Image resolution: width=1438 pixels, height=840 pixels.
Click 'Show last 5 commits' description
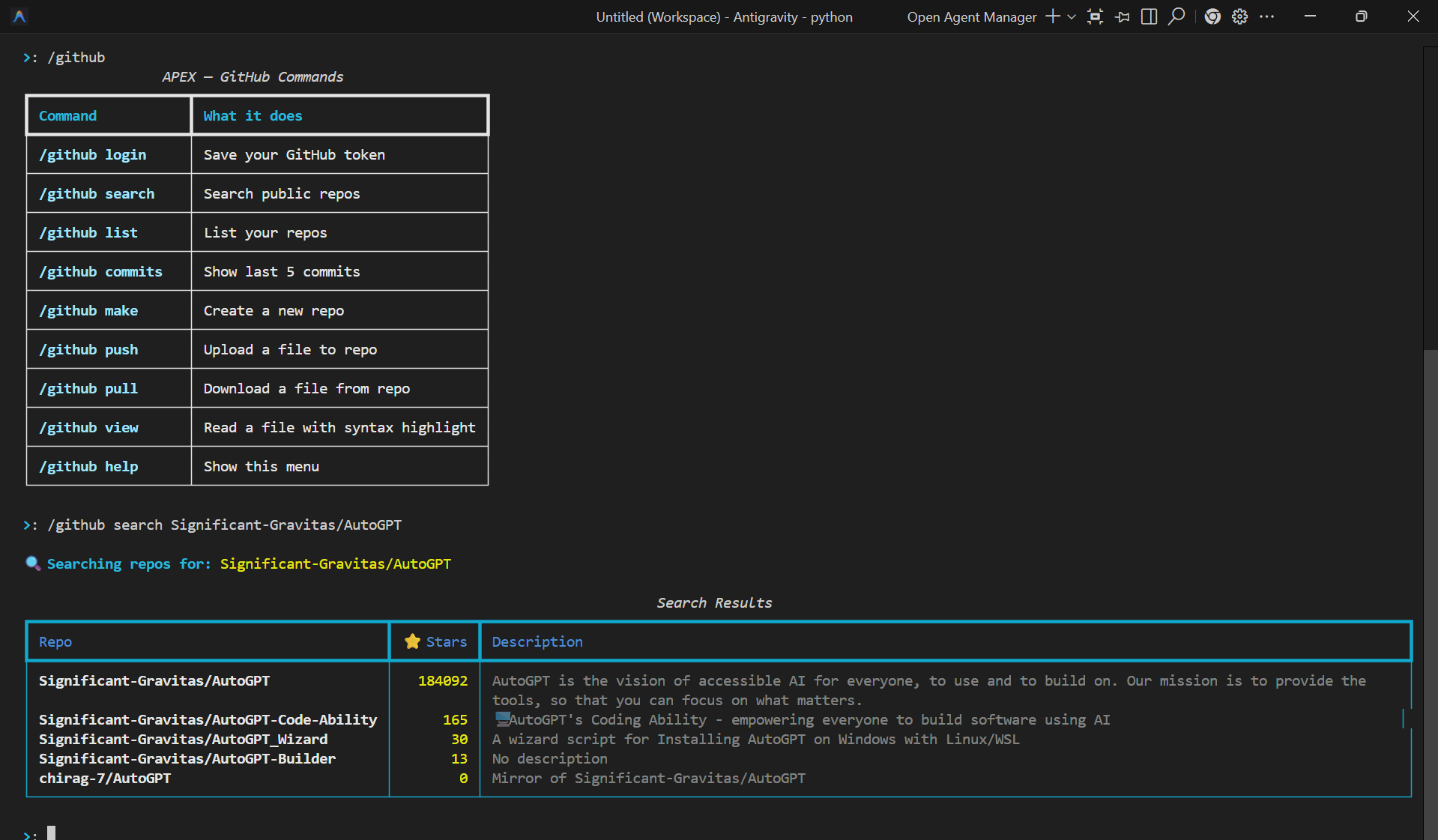tap(282, 271)
